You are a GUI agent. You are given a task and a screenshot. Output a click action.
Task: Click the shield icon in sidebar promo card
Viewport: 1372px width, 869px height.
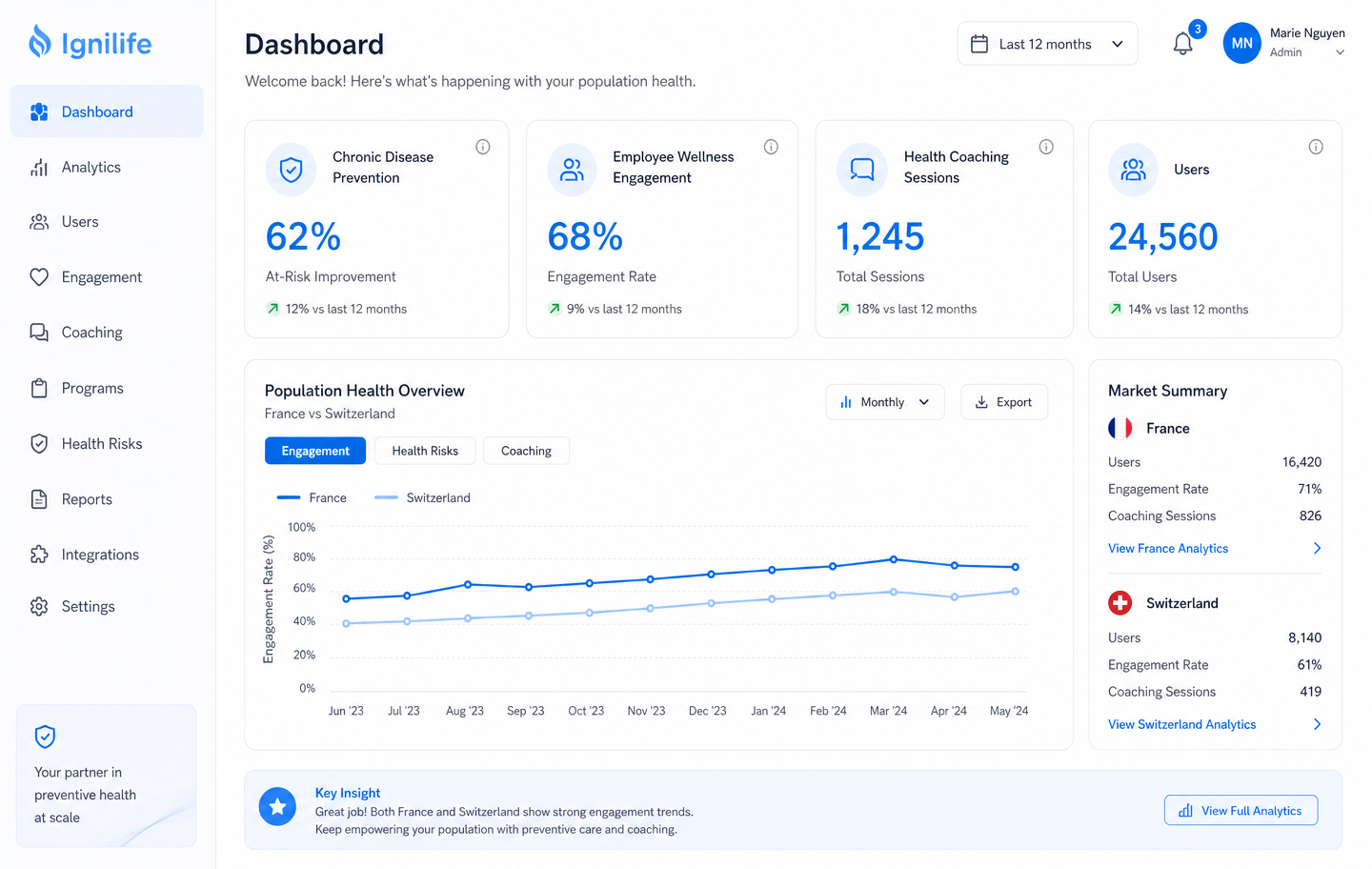pos(45,737)
